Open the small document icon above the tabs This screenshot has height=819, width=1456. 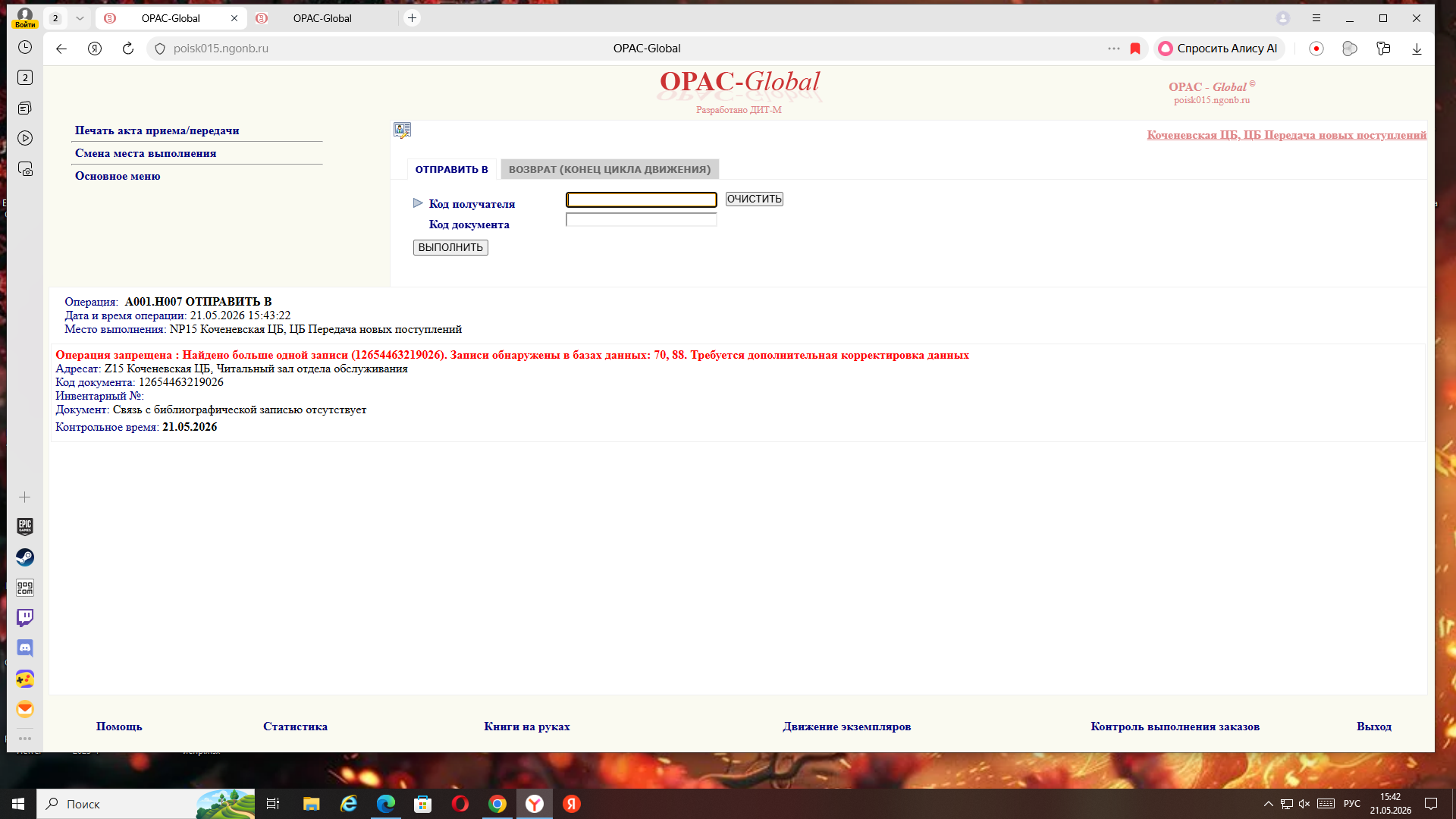(402, 130)
